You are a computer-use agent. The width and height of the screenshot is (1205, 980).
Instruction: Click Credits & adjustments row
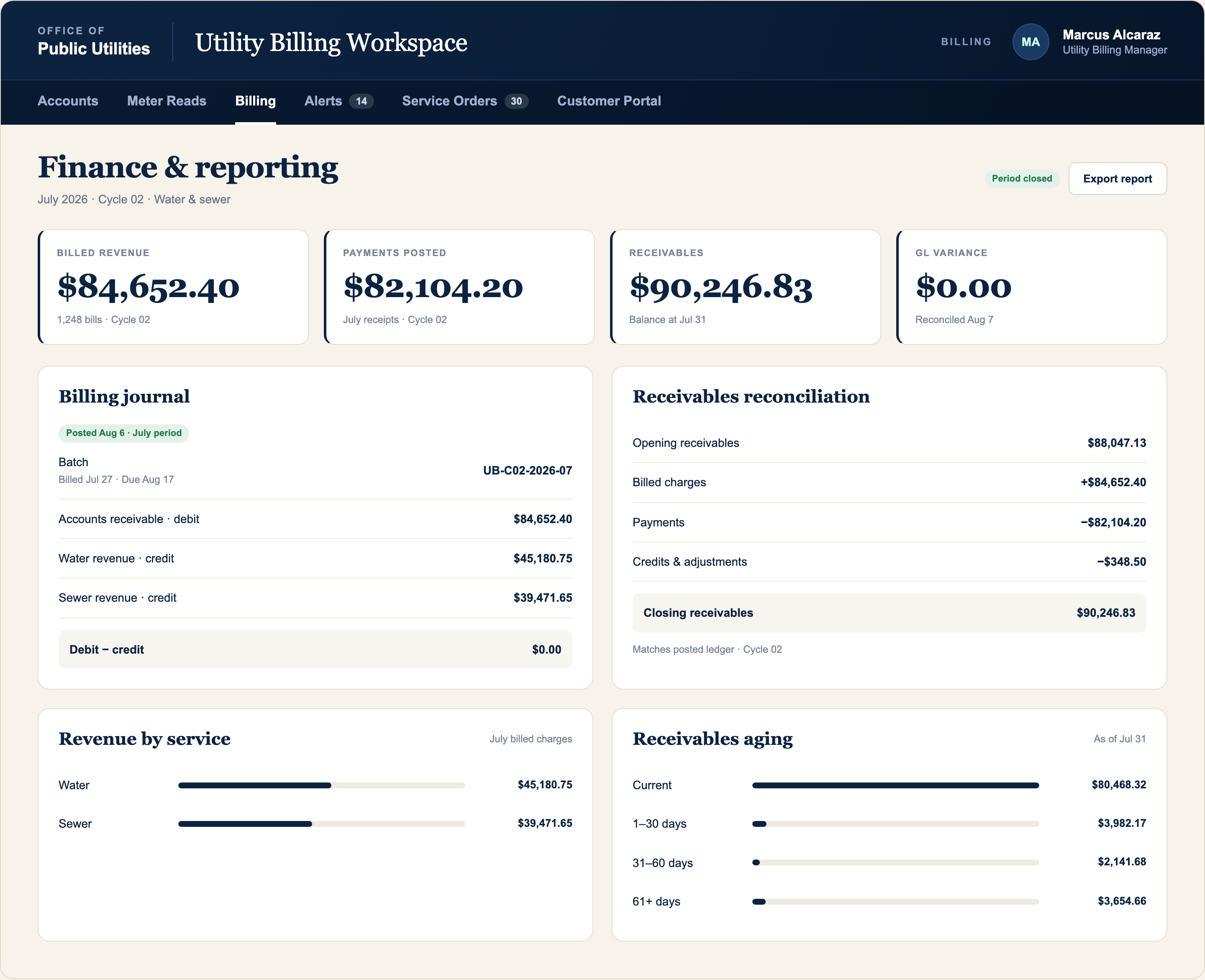889,562
